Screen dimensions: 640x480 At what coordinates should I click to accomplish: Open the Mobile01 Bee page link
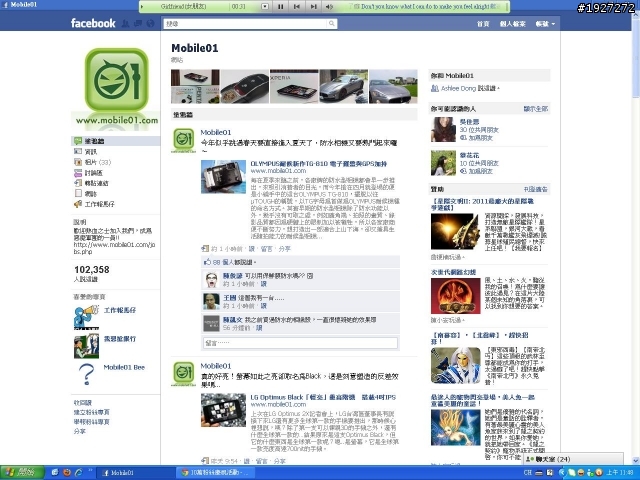click(x=124, y=367)
